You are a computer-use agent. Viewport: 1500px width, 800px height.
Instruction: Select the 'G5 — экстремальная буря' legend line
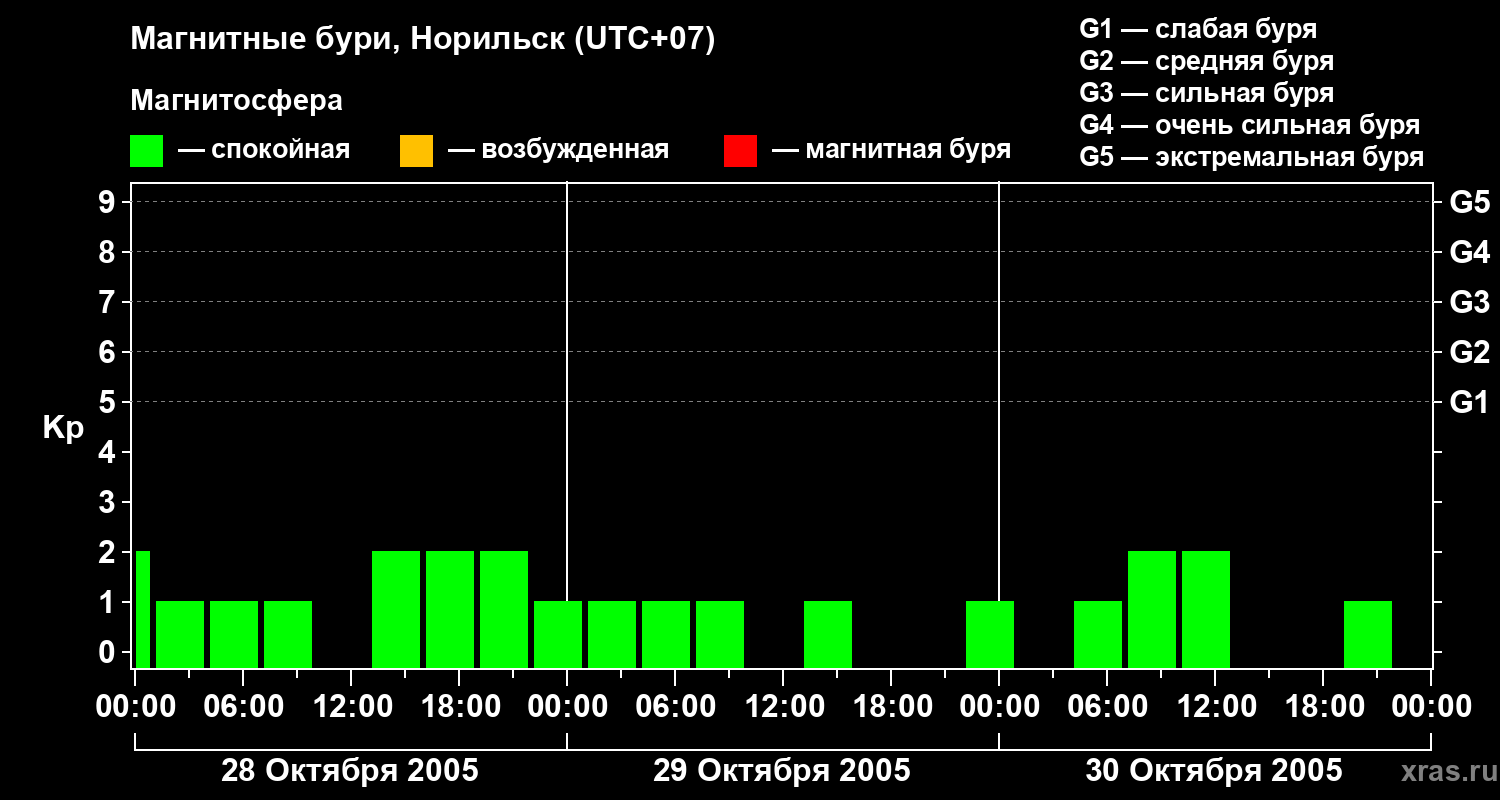(1252, 157)
